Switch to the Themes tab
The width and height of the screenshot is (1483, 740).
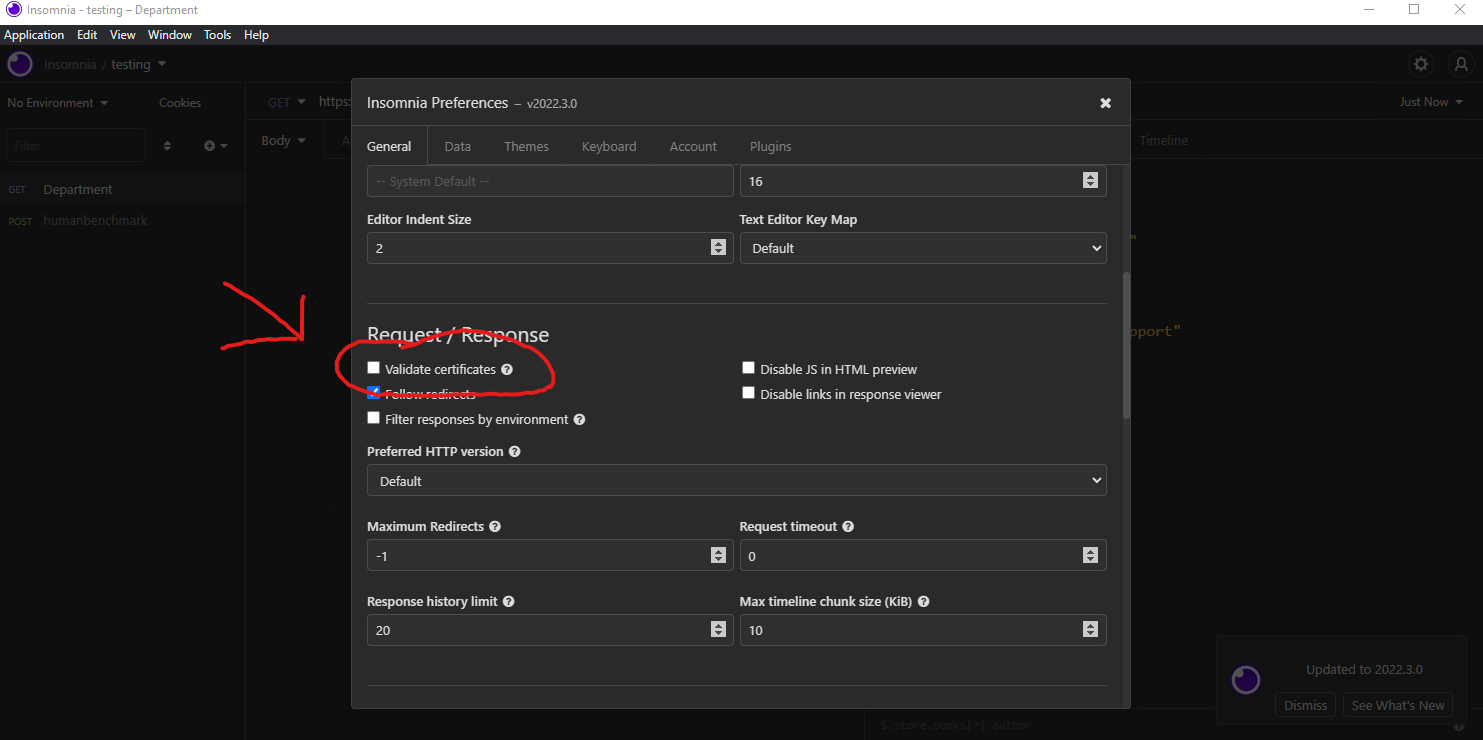526,146
